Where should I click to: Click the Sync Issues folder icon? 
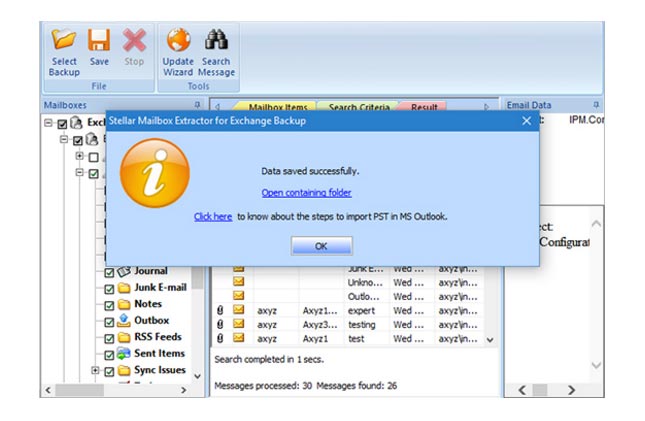pyautogui.click(x=124, y=370)
